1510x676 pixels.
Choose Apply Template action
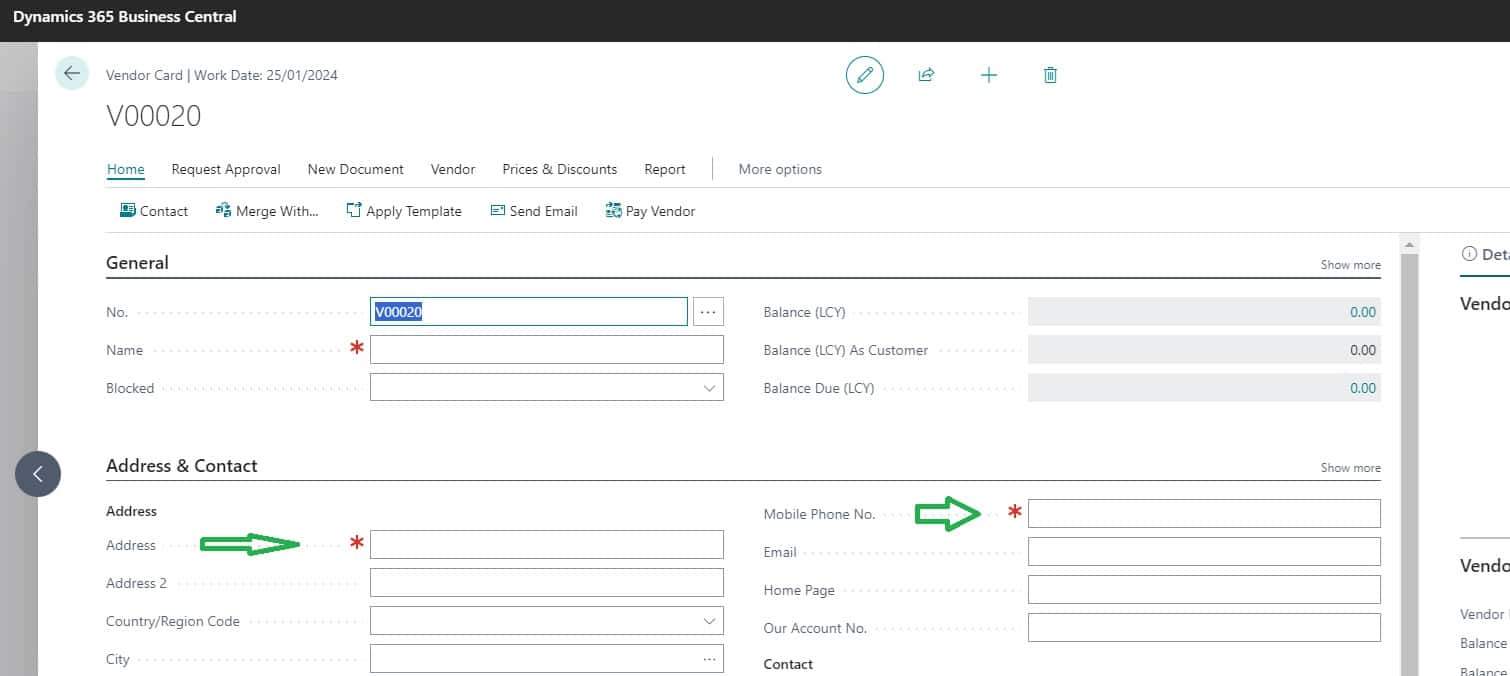point(404,211)
